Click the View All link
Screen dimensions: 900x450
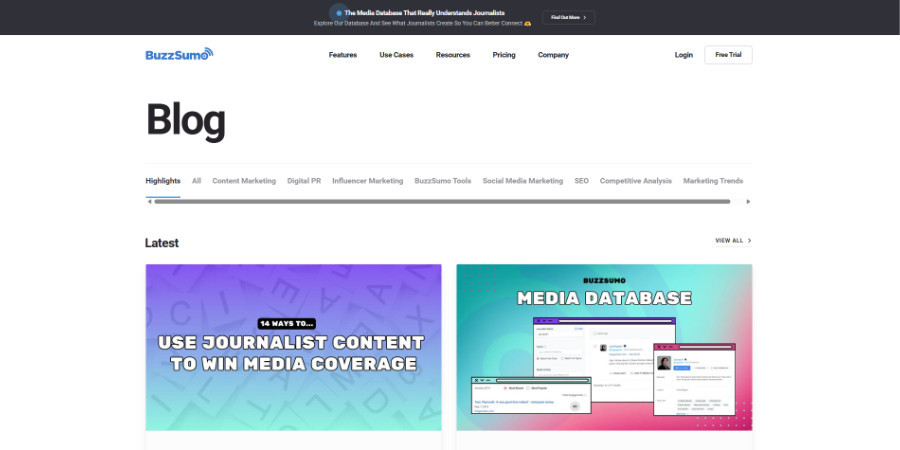coord(733,240)
